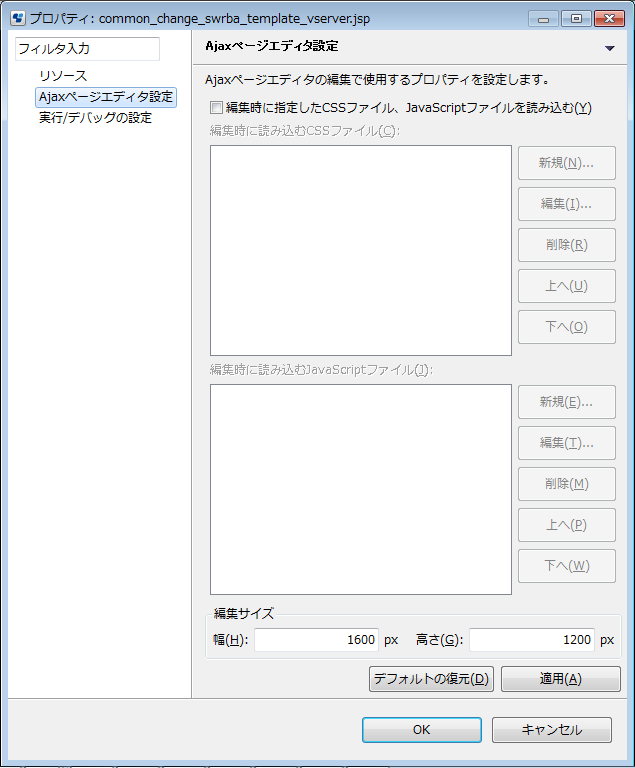Move JavaScript file down with 下へ(W)
The image size is (635, 768).
[x=567, y=566]
